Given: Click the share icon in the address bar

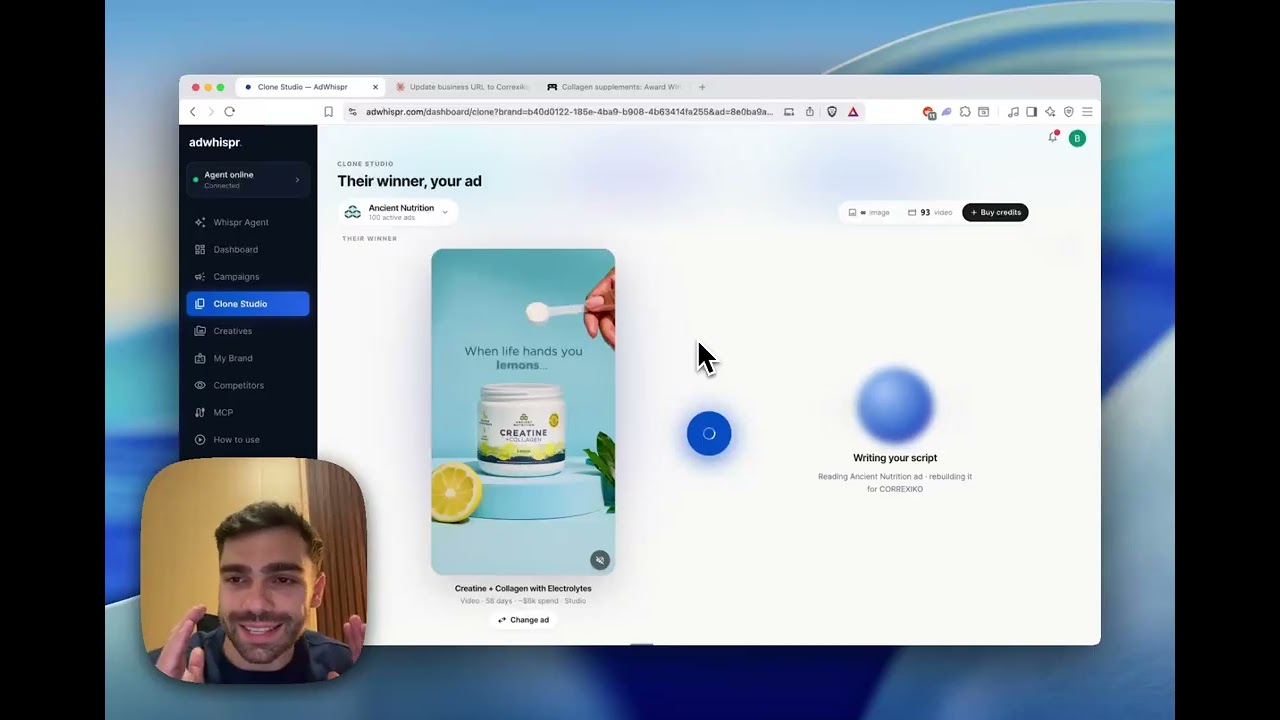Looking at the screenshot, I should pyautogui.click(x=810, y=112).
